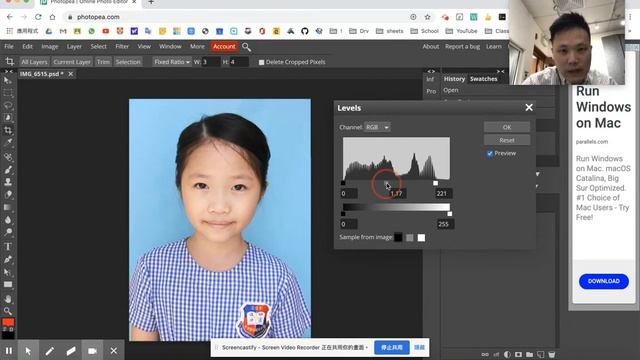Select the Path Select tool
Image resolution: width=640 pixels, height=360 pixels.
(7, 272)
